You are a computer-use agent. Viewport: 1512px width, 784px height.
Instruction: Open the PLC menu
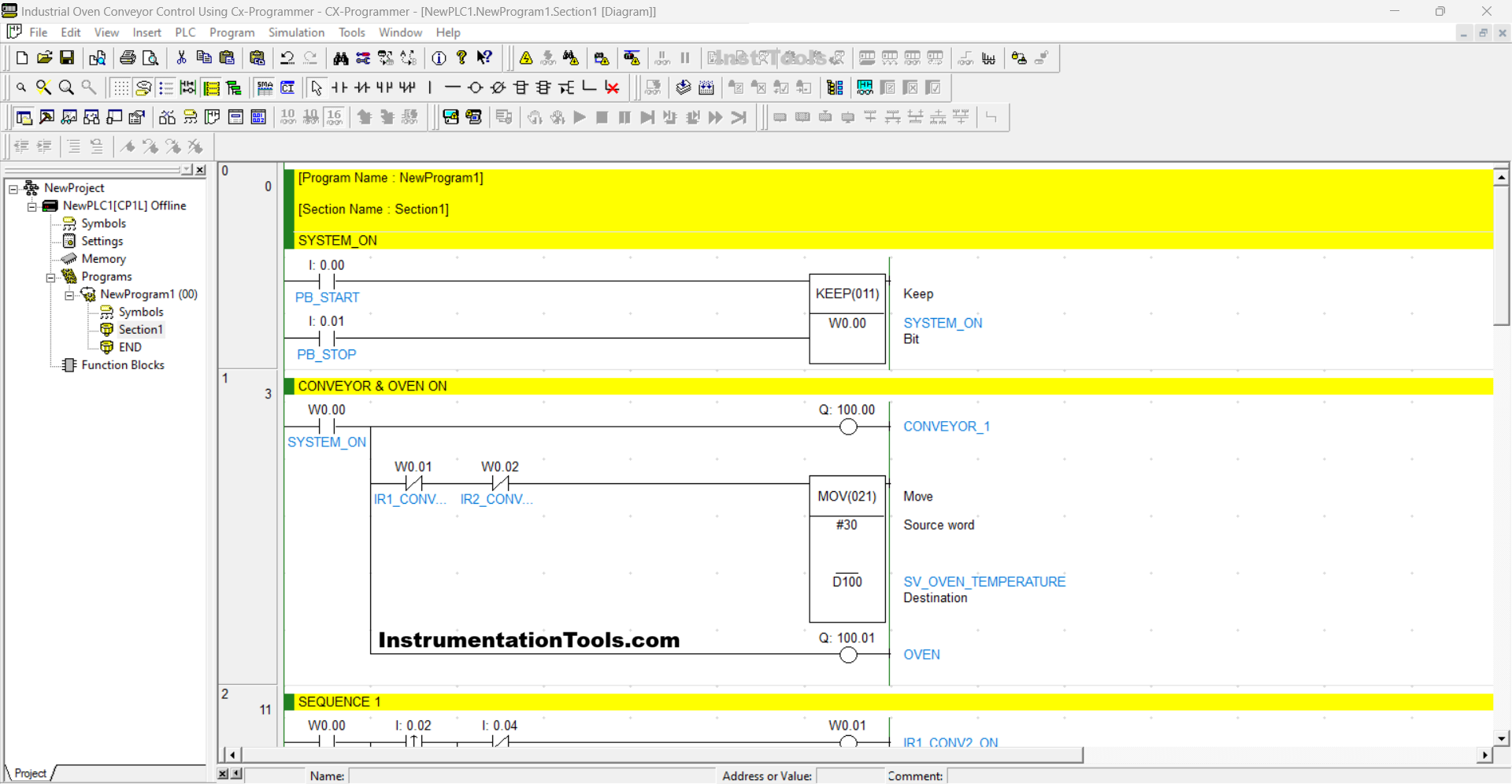click(185, 32)
